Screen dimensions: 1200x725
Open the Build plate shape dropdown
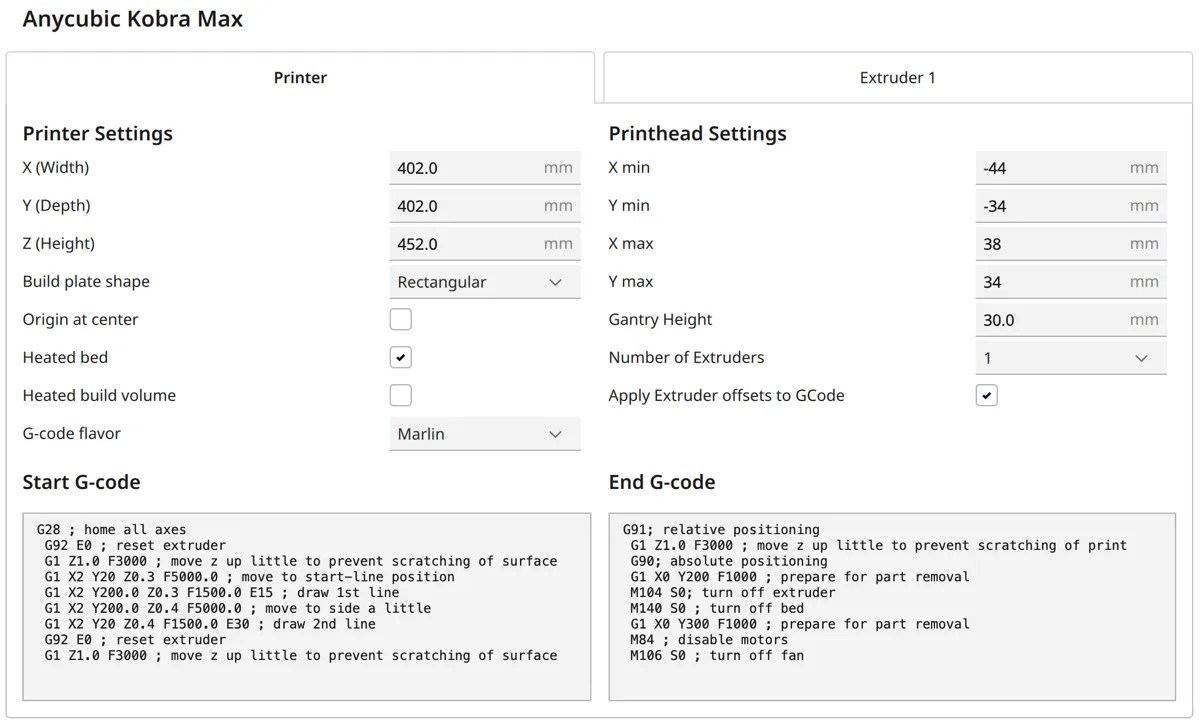point(484,282)
